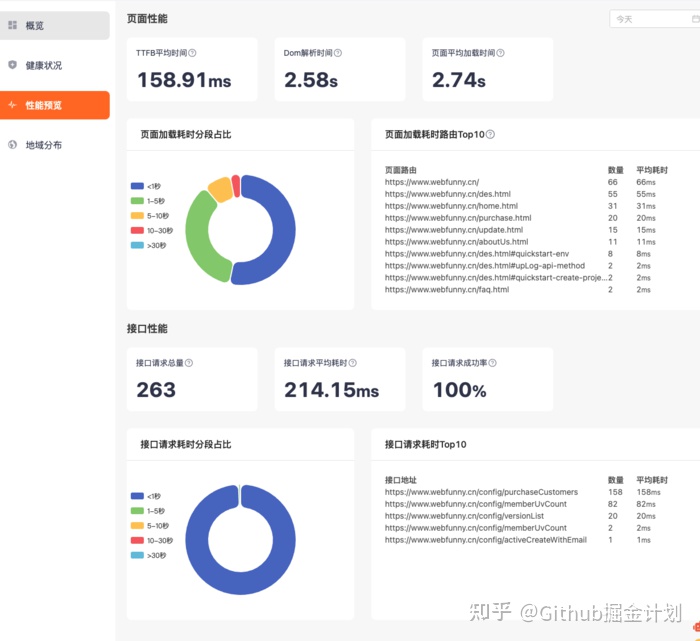The image size is (700, 641).
Task: Click route https://www.webfunny.cn/des.html
Action: point(448,194)
